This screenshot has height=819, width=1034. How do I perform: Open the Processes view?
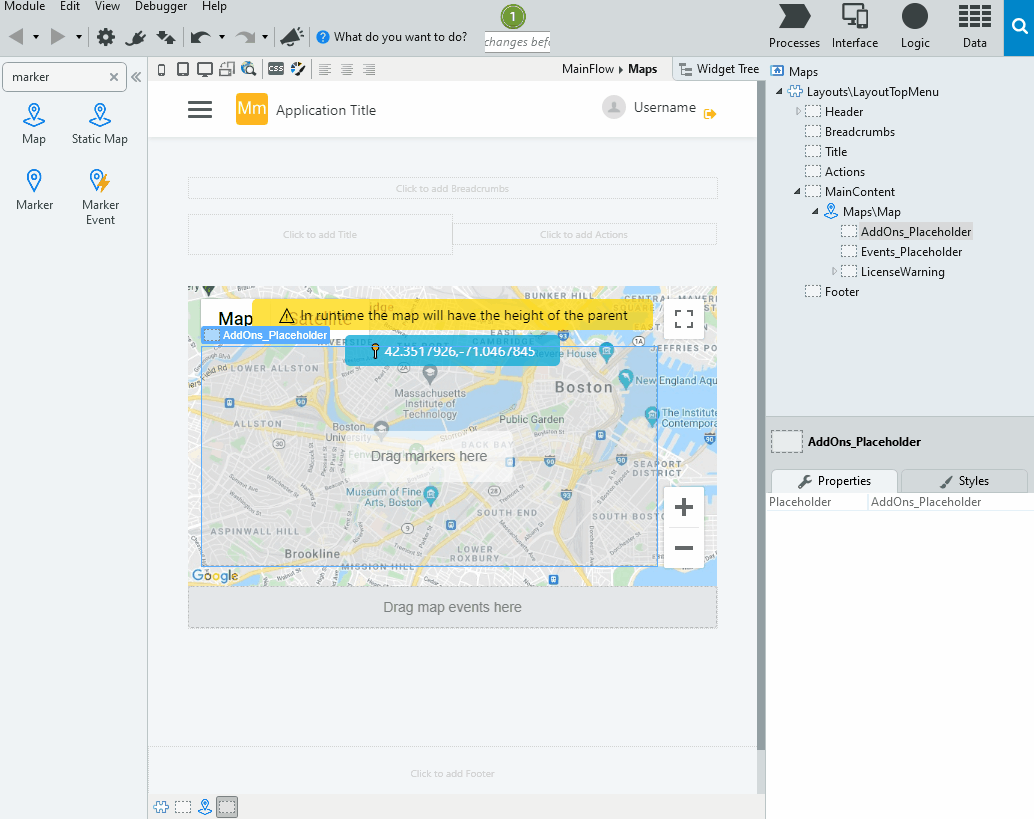(x=793, y=25)
